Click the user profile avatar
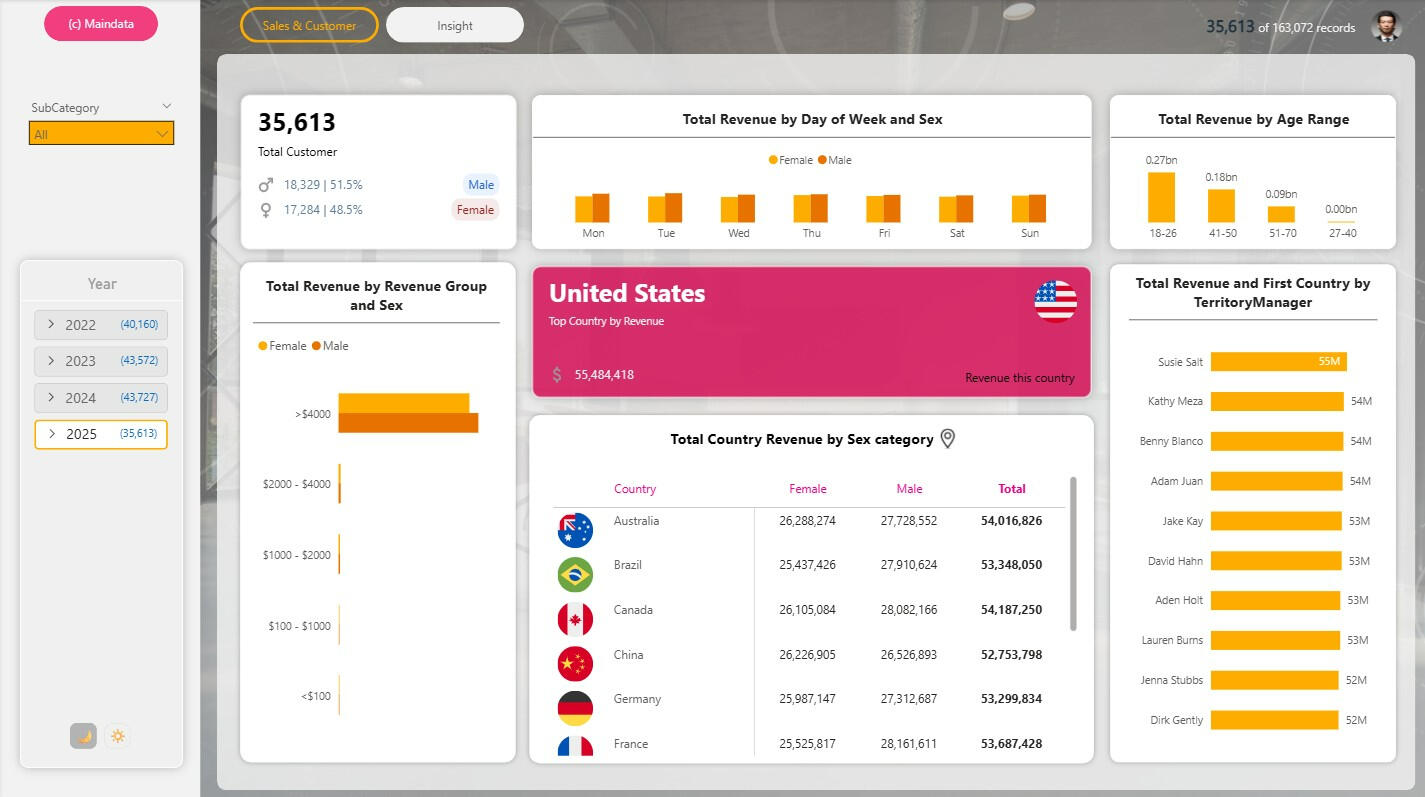 (x=1386, y=27)
